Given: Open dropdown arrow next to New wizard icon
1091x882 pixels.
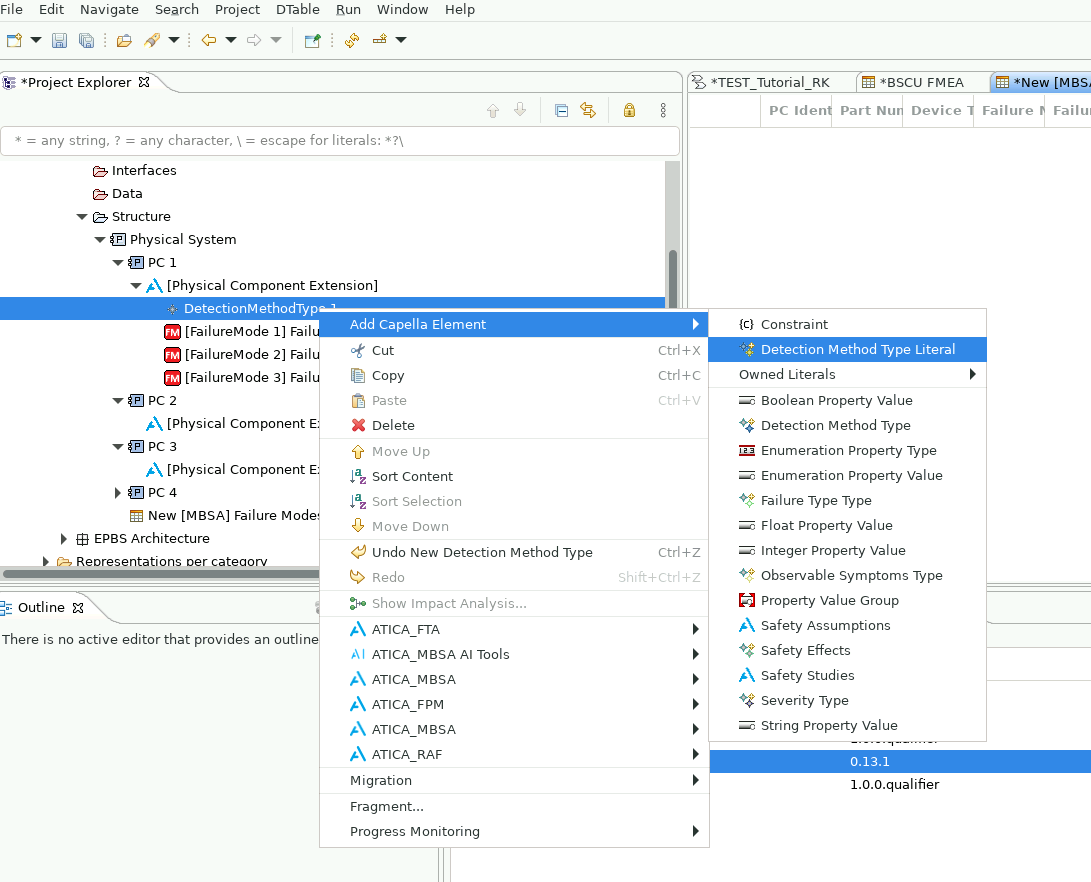Looking at the screenshot, I should coord(36,40).
